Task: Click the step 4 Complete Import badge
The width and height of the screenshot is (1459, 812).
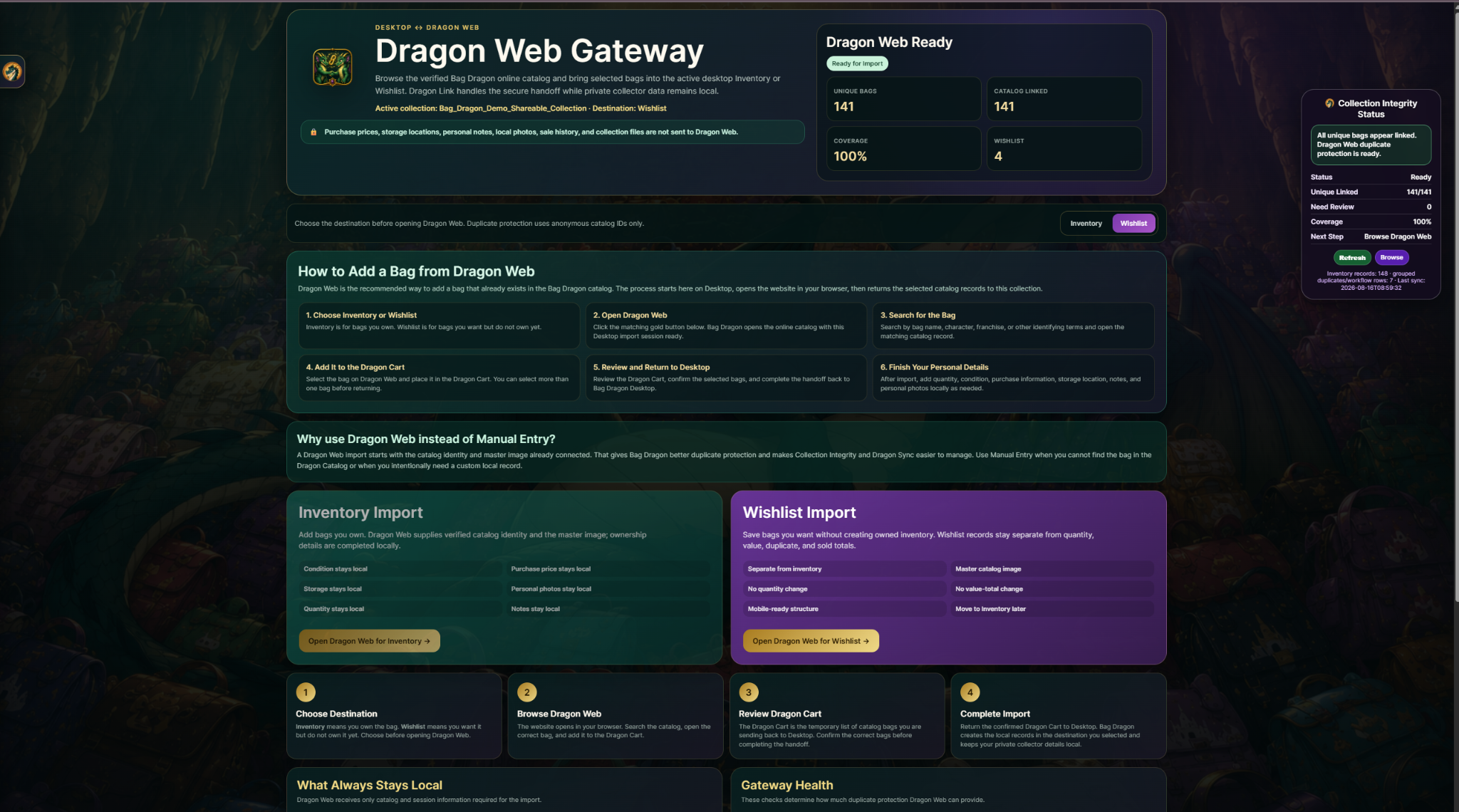Action: (x=970, y=692)
